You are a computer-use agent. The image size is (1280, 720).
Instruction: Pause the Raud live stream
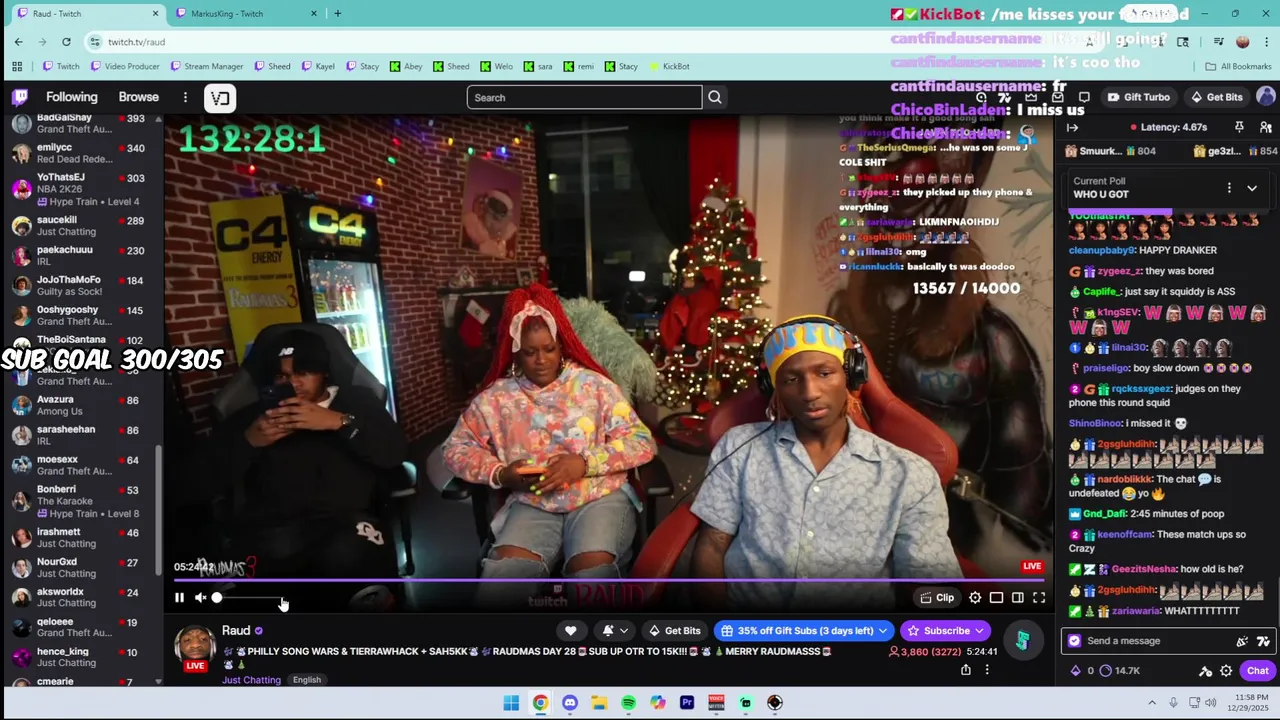(x=179, y=598)
